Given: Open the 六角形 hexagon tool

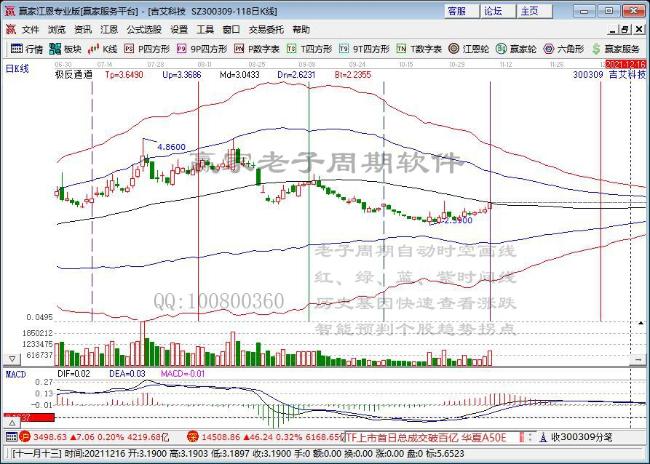Looking at the screenshot, I should point(566,48).
